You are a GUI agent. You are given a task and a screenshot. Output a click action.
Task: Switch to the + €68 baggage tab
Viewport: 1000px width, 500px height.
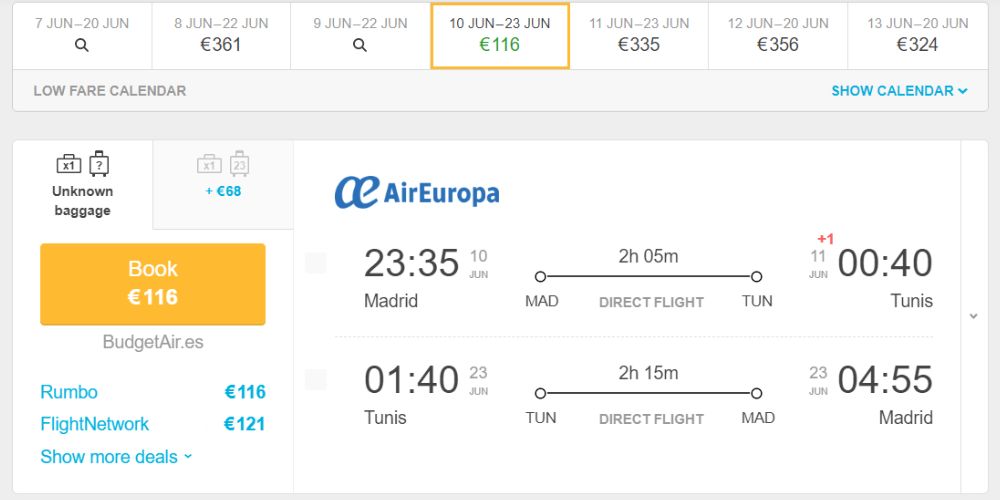(x=223, y=185)
